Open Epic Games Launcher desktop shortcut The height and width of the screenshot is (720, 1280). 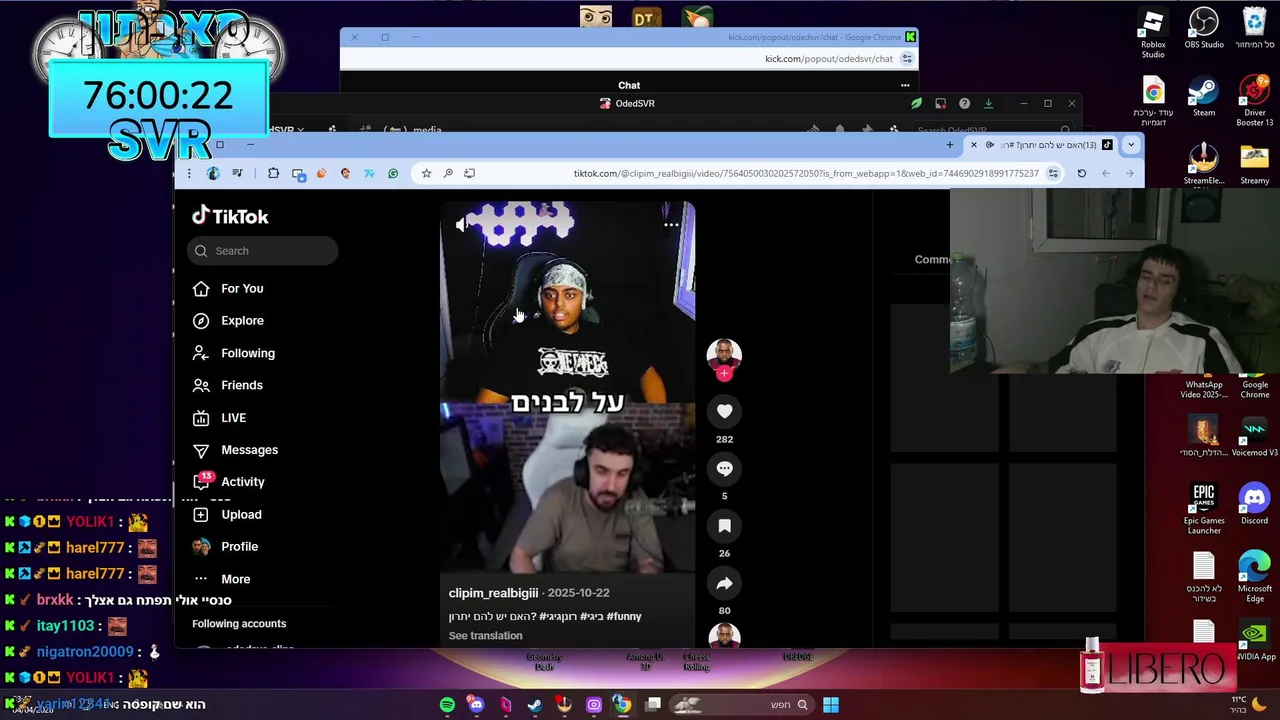coord(1204,509)
